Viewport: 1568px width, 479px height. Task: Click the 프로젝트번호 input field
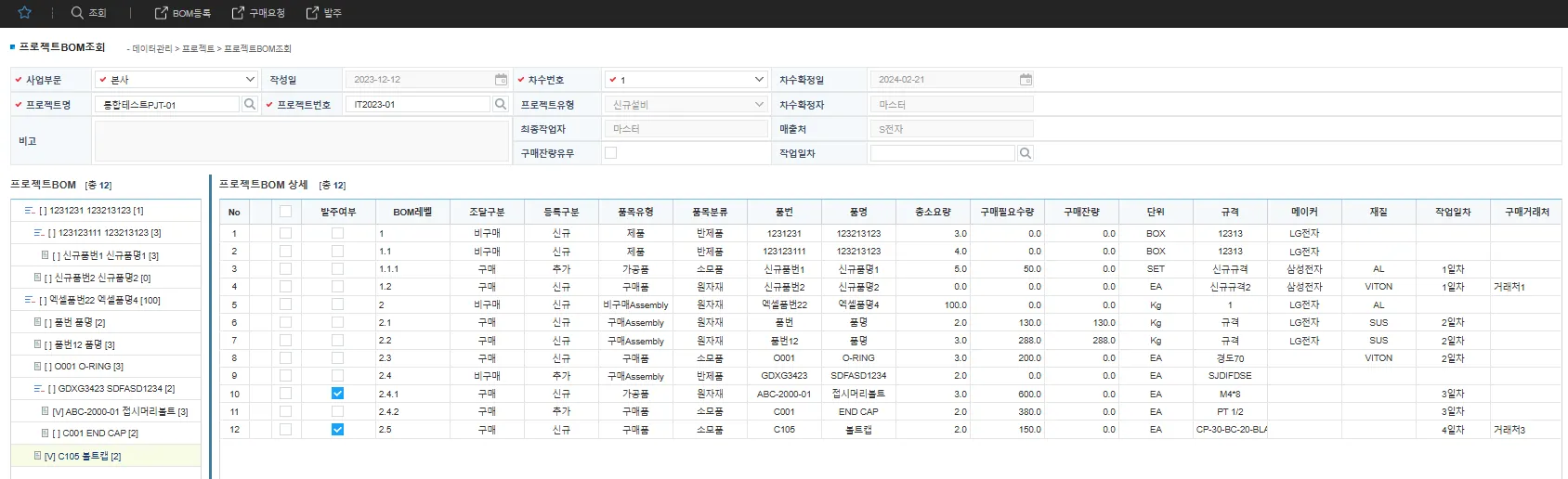pos(417,105)
